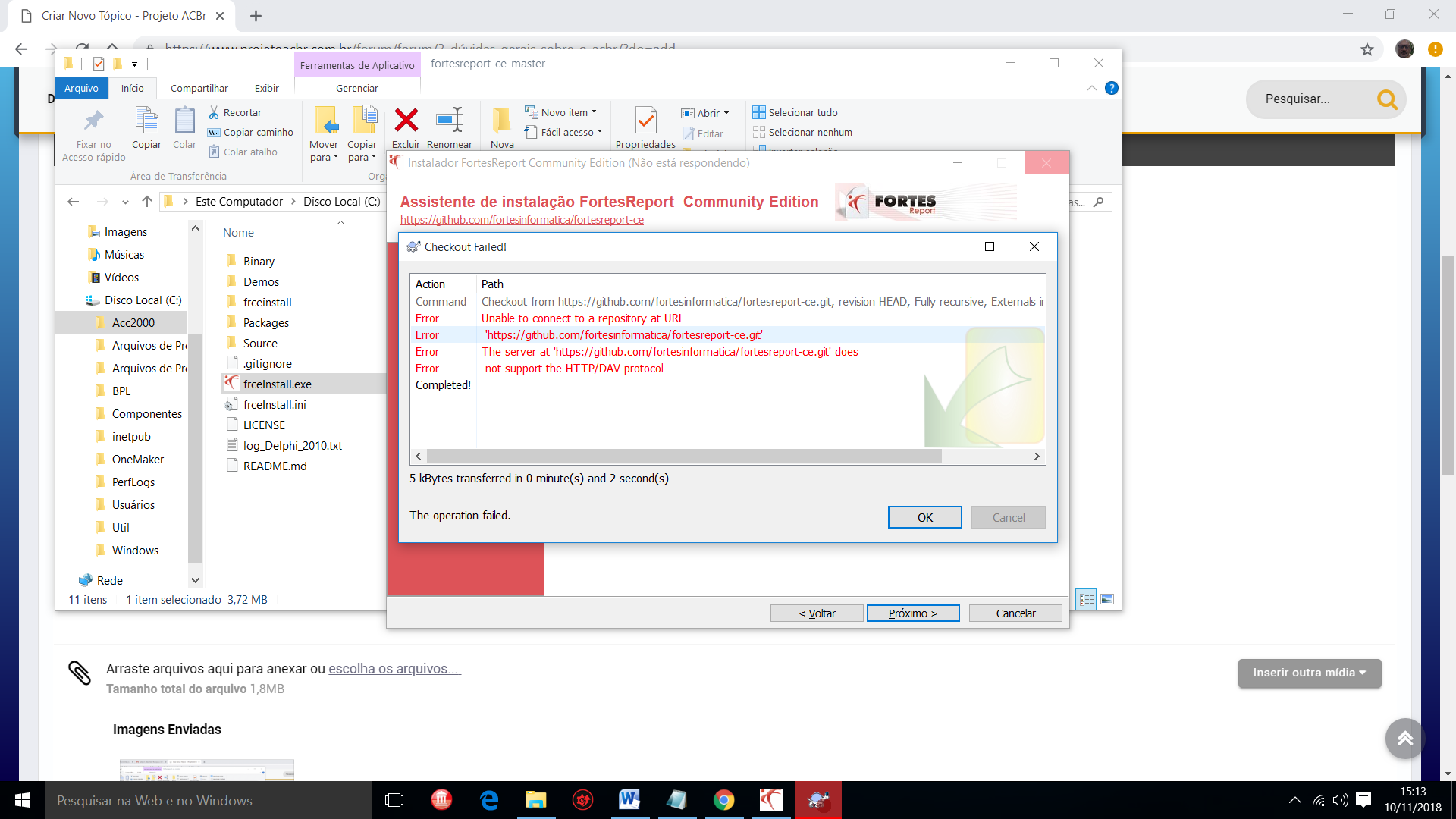Switch to the Início ribbon tab

point(132,88)
